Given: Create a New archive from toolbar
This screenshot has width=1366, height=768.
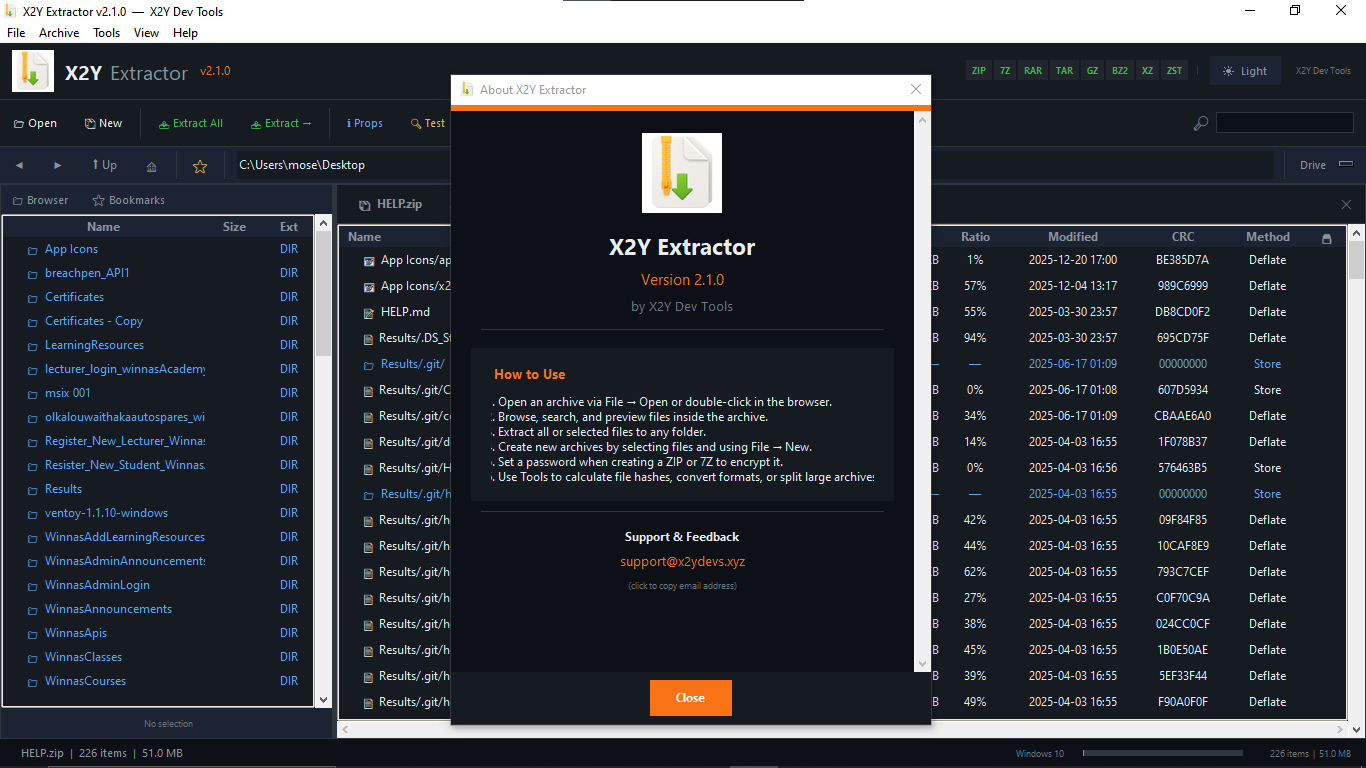Looking at the screenshot, I should tap(103, 123).
